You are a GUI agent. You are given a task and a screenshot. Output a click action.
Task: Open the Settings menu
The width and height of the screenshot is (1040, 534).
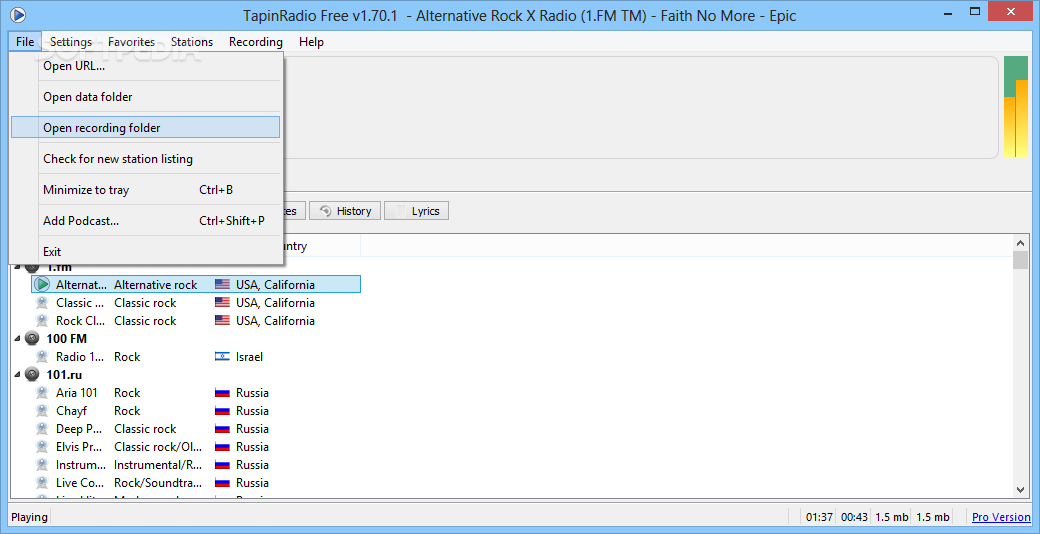[71, 42]
